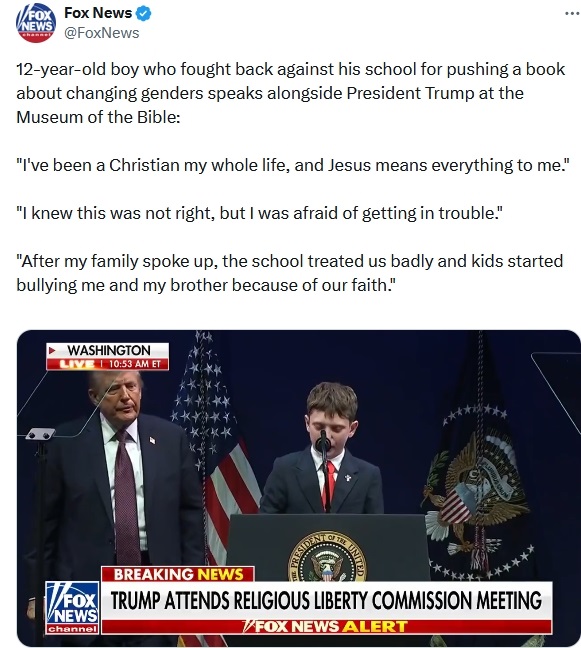The image size is (581, 648).
Task: Click the FOX NEWS ALERT red bar
Action: point(326,627)
